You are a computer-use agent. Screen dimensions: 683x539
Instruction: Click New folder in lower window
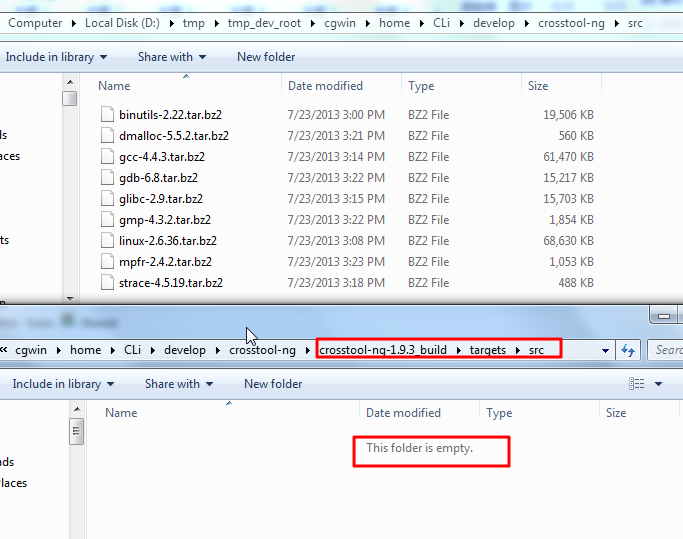273,384
